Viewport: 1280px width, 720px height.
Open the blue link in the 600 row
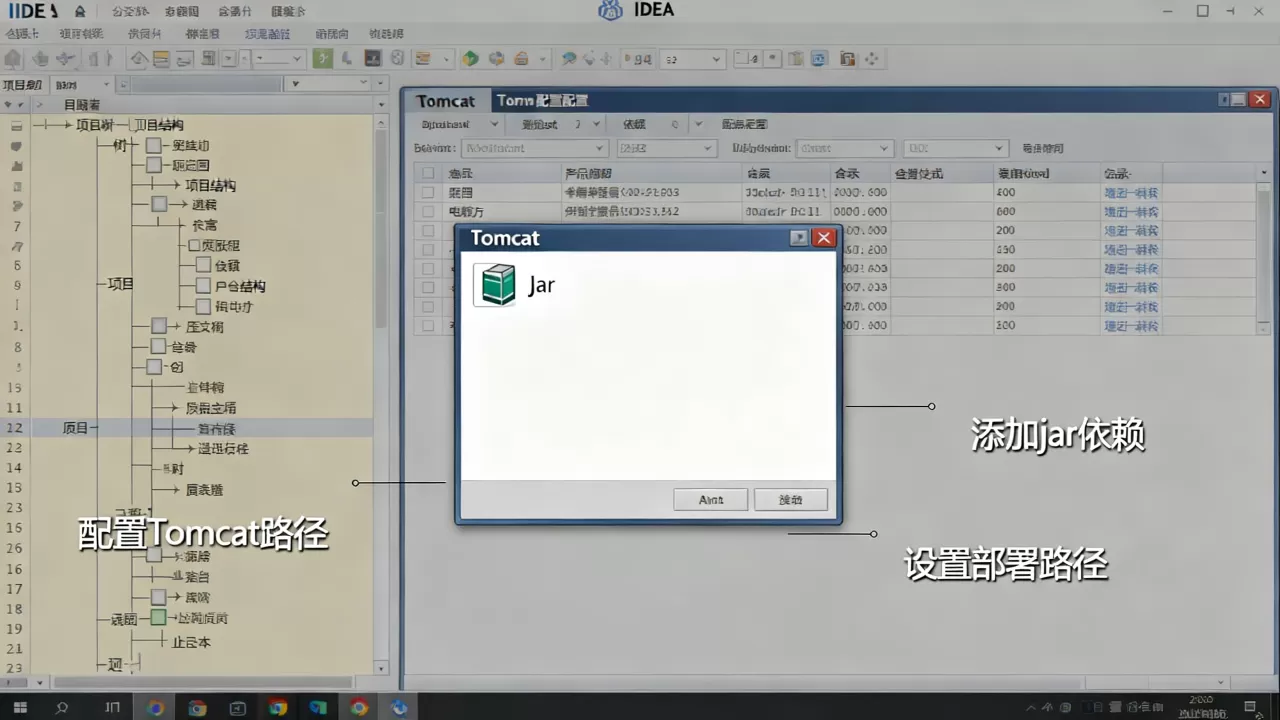coord(1131,211)
